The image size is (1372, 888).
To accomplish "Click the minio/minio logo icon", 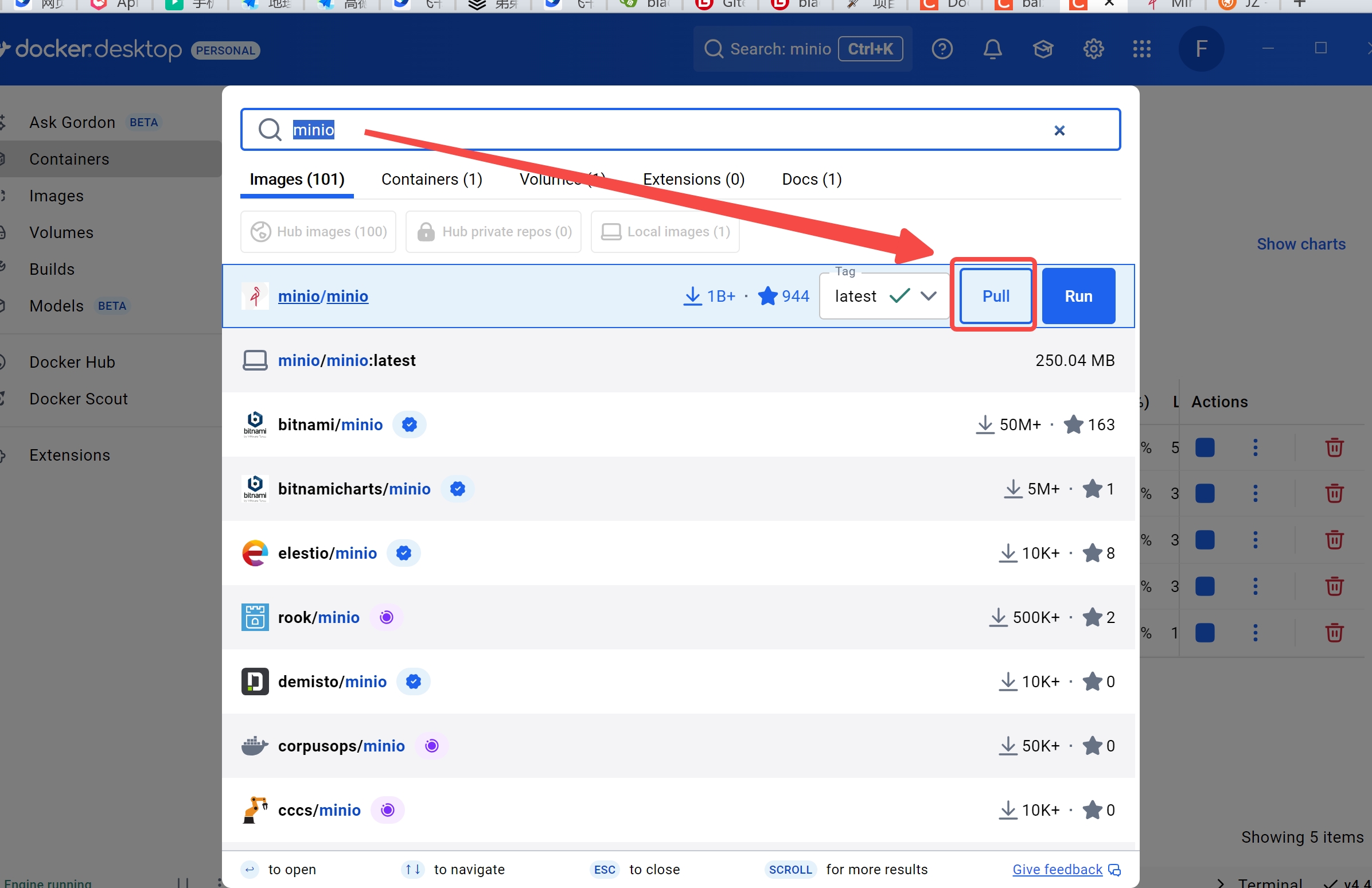I will (255, 297).
